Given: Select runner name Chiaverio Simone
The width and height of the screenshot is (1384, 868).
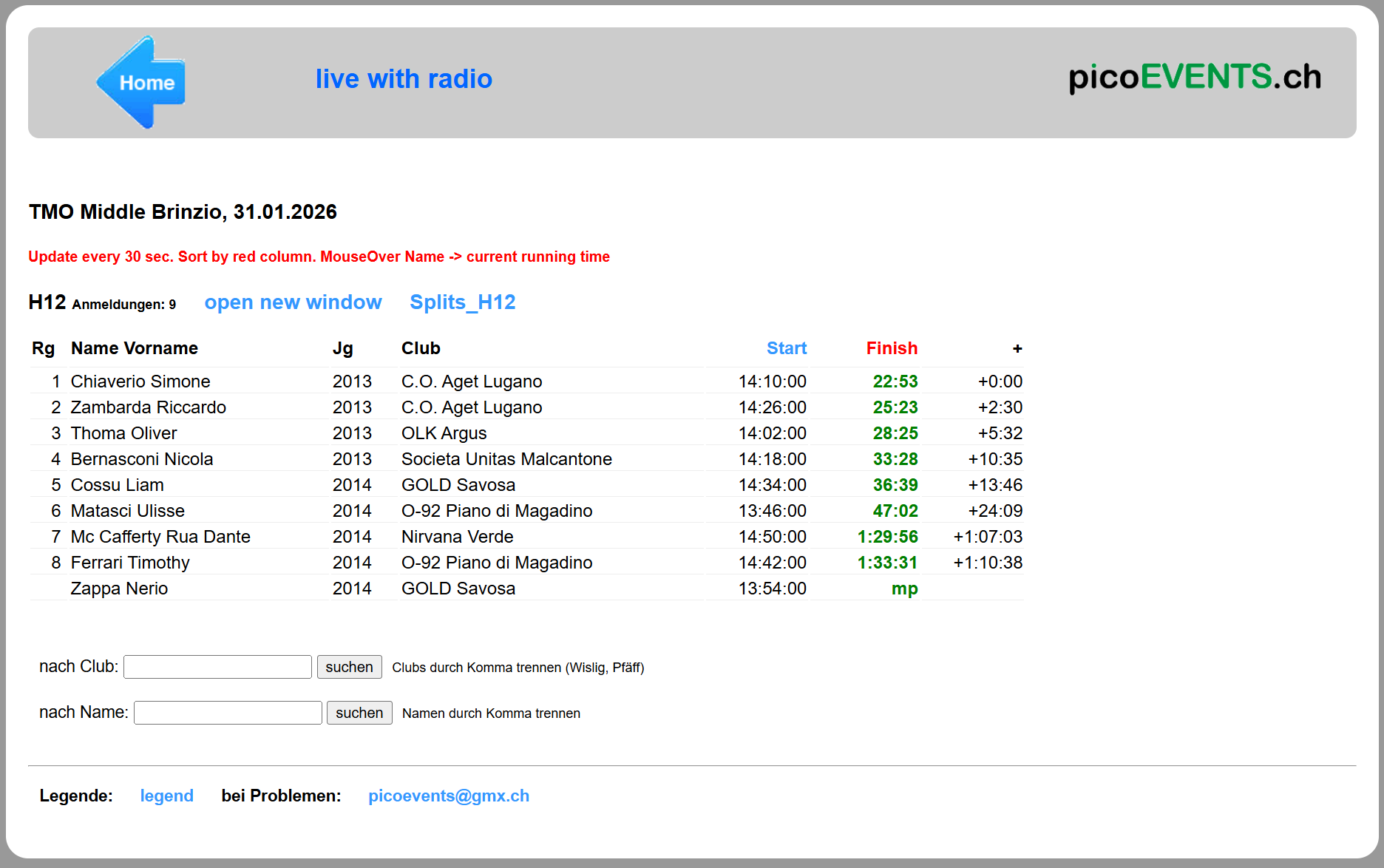Looking at the screenshot, I should click(140, 382).
